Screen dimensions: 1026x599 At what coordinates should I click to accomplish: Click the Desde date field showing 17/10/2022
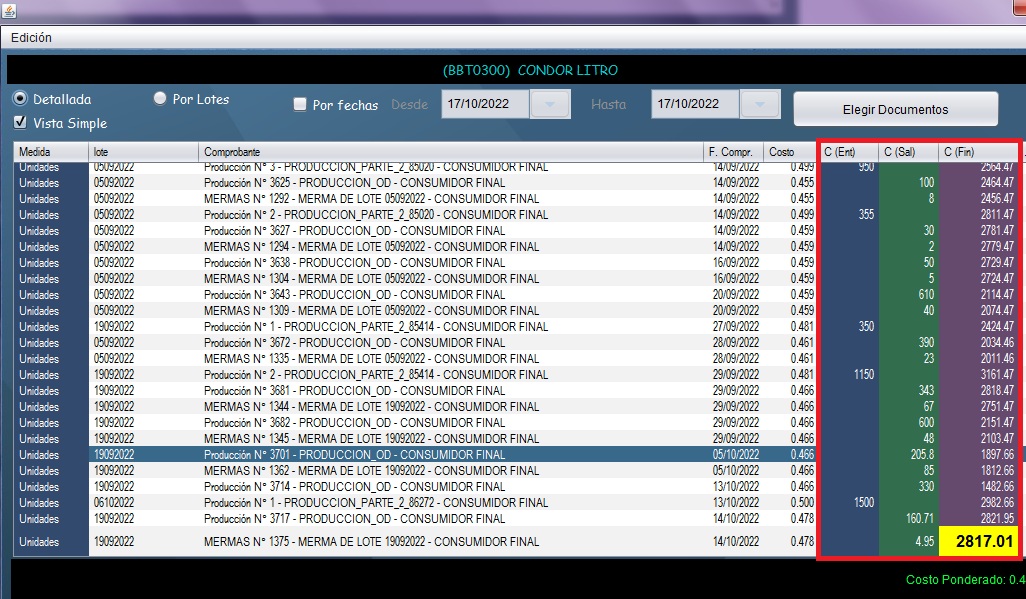485,104
